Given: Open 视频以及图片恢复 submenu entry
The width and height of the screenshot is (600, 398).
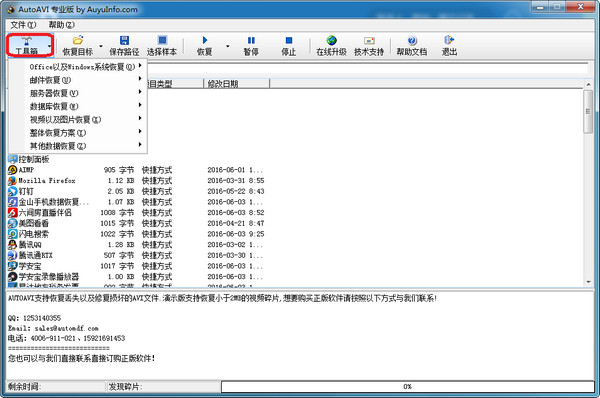Looking at the screenshot, I should coord(78,119).
